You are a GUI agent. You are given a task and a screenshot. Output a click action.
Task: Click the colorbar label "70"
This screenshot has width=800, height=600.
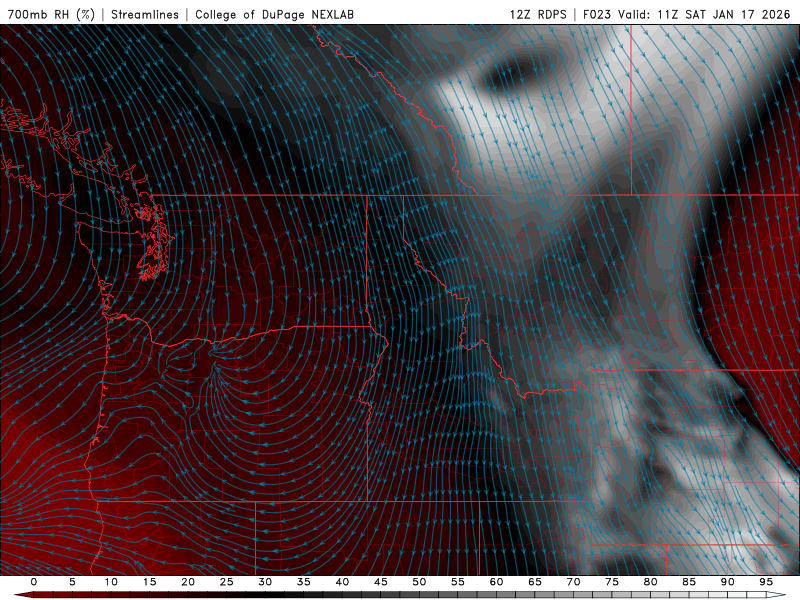[573, 582]
